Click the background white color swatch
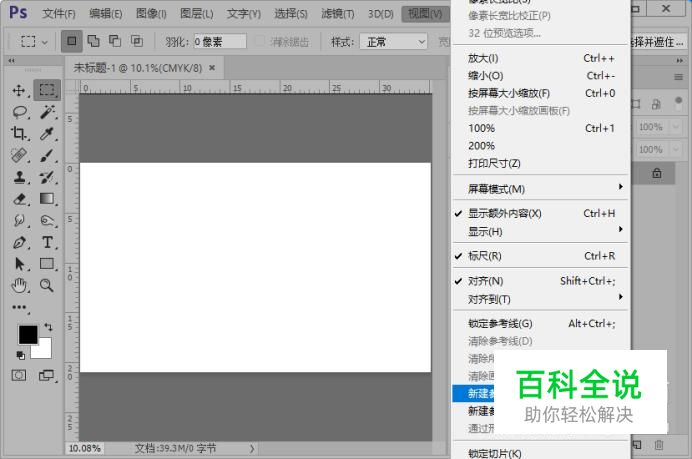This screenshot has width=692, height=459. (44, 352)
